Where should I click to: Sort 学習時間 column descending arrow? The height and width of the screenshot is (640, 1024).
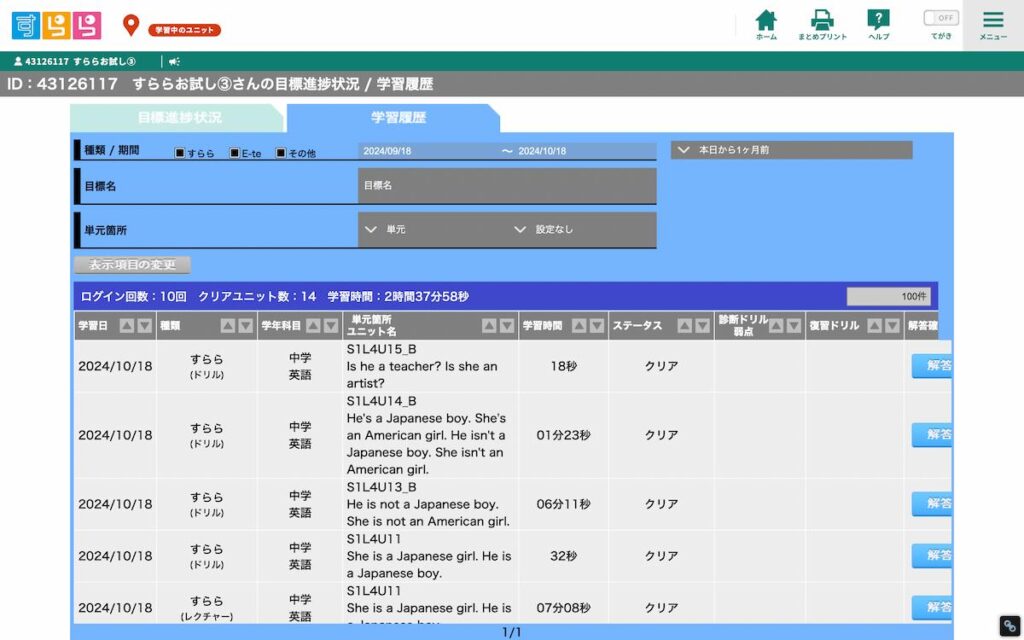point(596,326)
